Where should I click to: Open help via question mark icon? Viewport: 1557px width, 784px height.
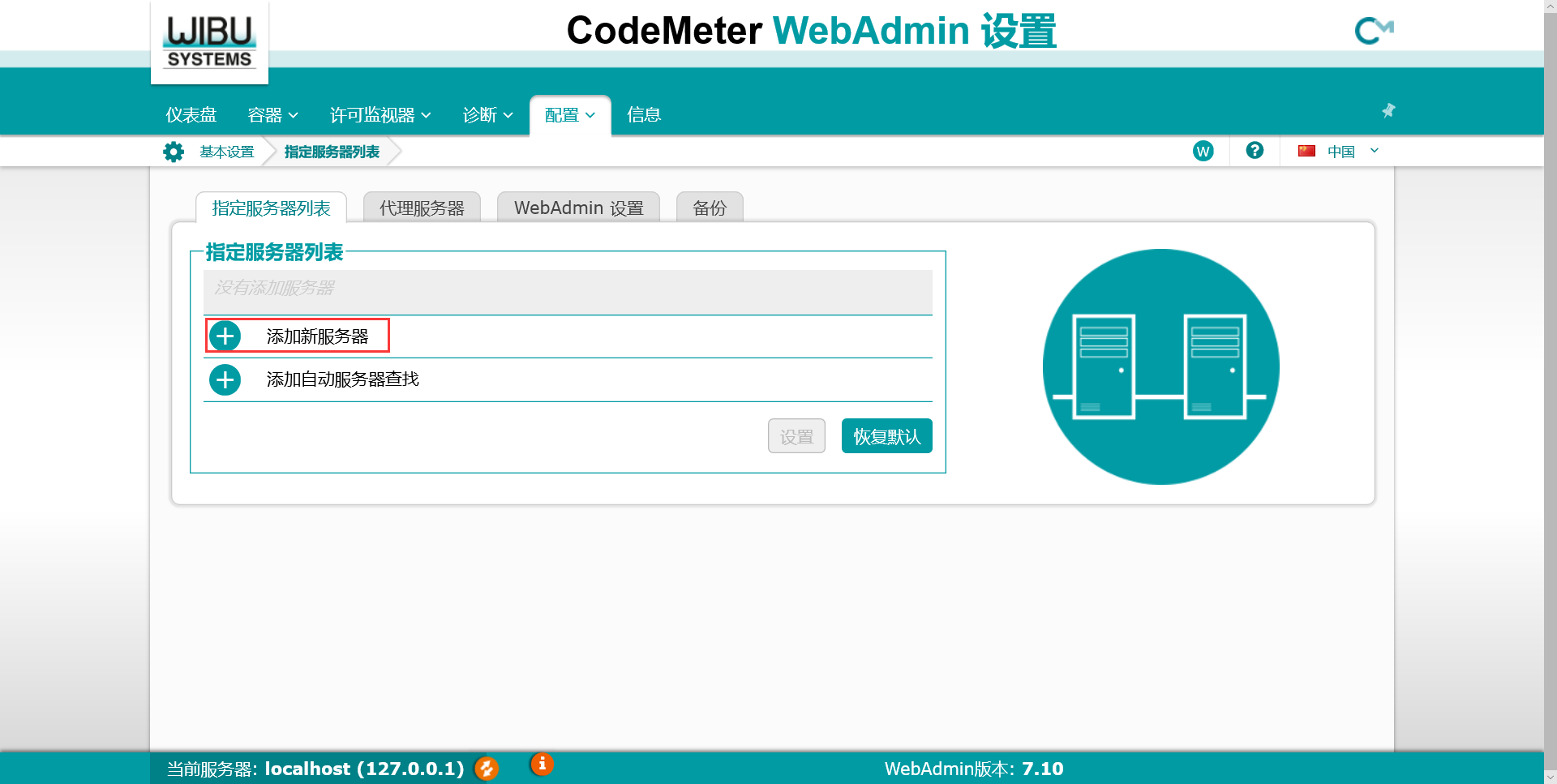[x=1255, y=150]
